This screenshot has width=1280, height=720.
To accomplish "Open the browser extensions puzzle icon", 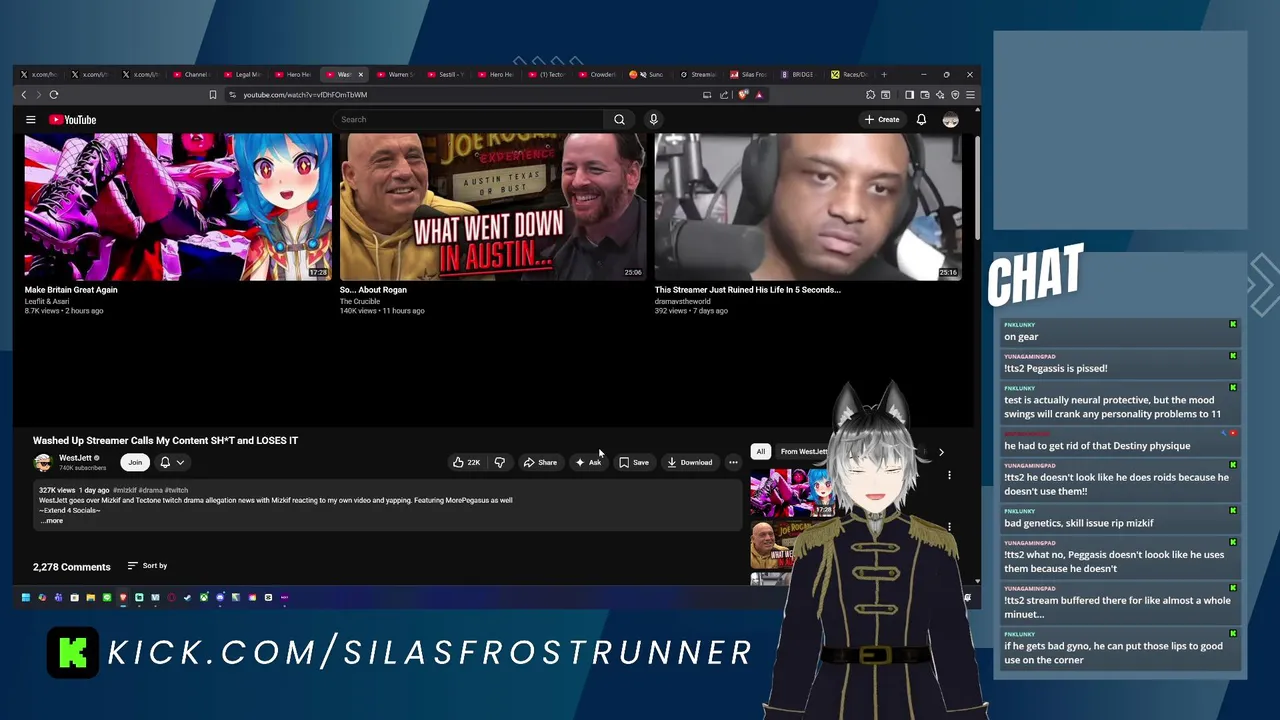I will 870,95.
